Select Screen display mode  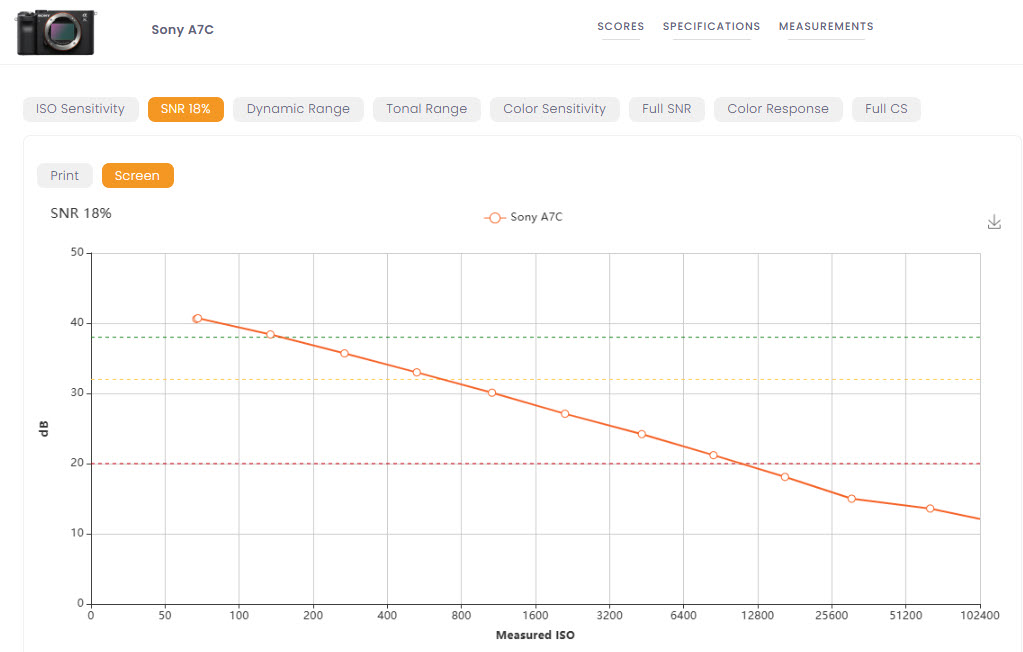pos(137,176)
